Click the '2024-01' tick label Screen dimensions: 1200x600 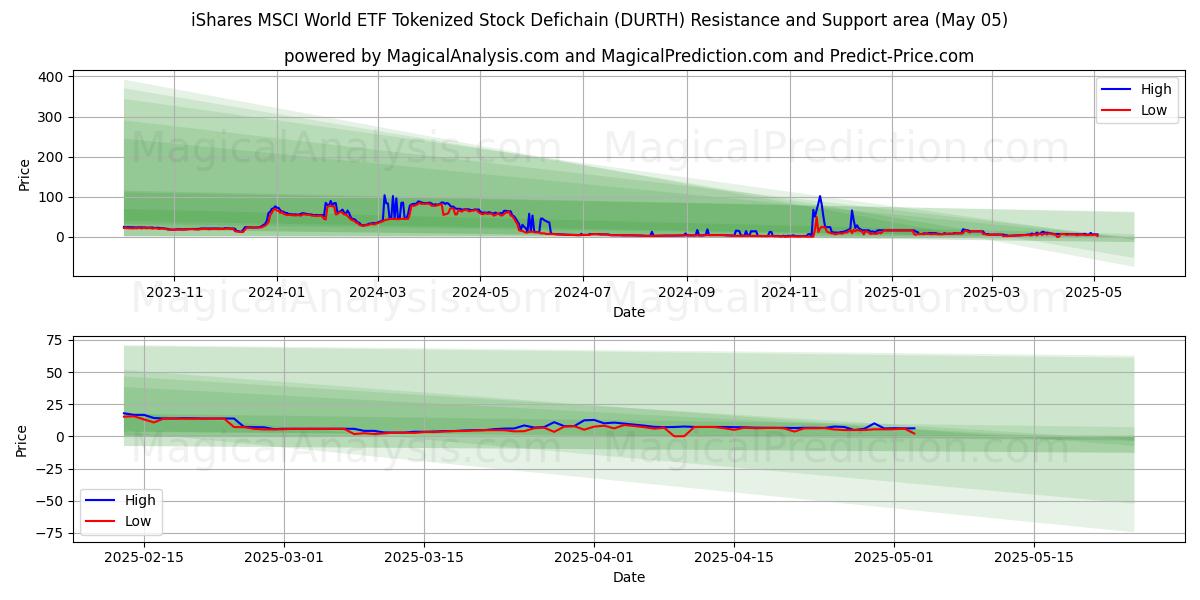276,292
